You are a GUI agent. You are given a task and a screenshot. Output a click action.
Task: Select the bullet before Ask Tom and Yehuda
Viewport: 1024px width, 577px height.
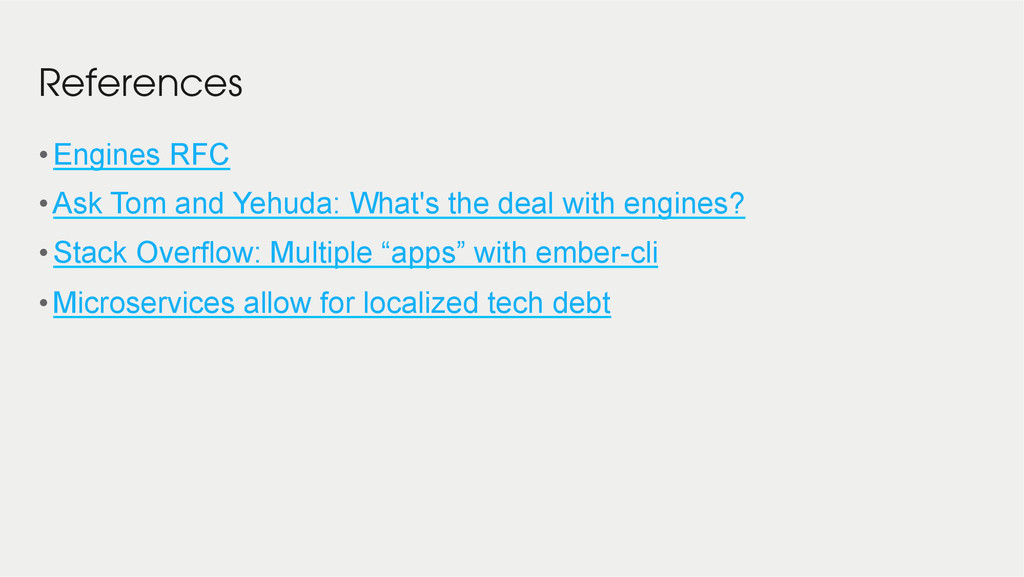[44, 204]
